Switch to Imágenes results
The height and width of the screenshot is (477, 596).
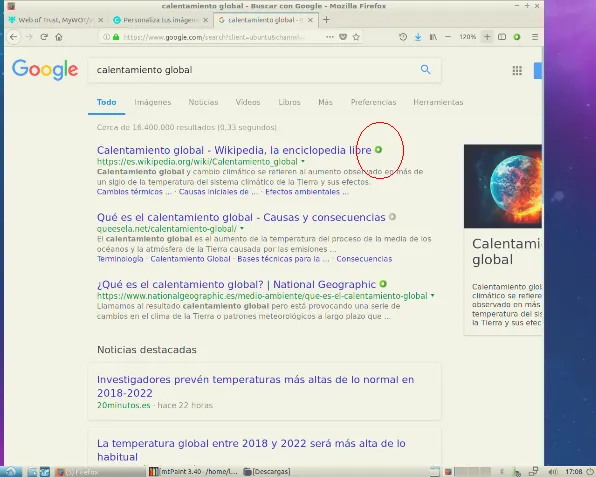(x=152, y=102)
